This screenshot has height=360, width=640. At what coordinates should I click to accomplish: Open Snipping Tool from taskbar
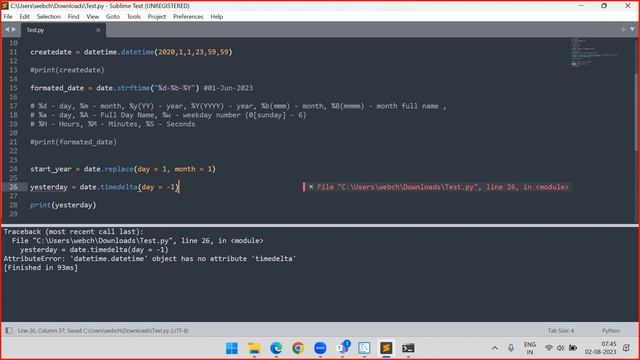[x=364, y=348]
